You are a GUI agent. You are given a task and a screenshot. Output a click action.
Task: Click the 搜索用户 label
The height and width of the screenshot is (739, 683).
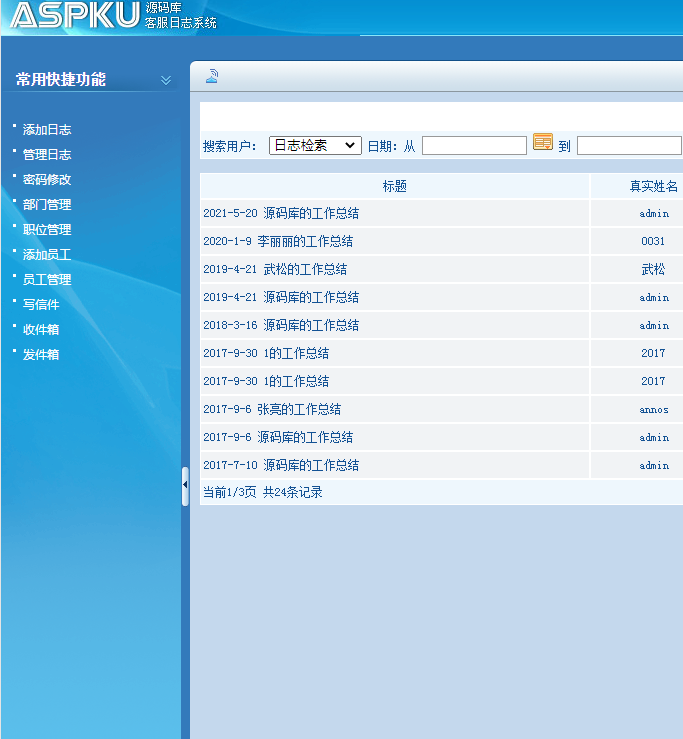(x=230, y=146)
